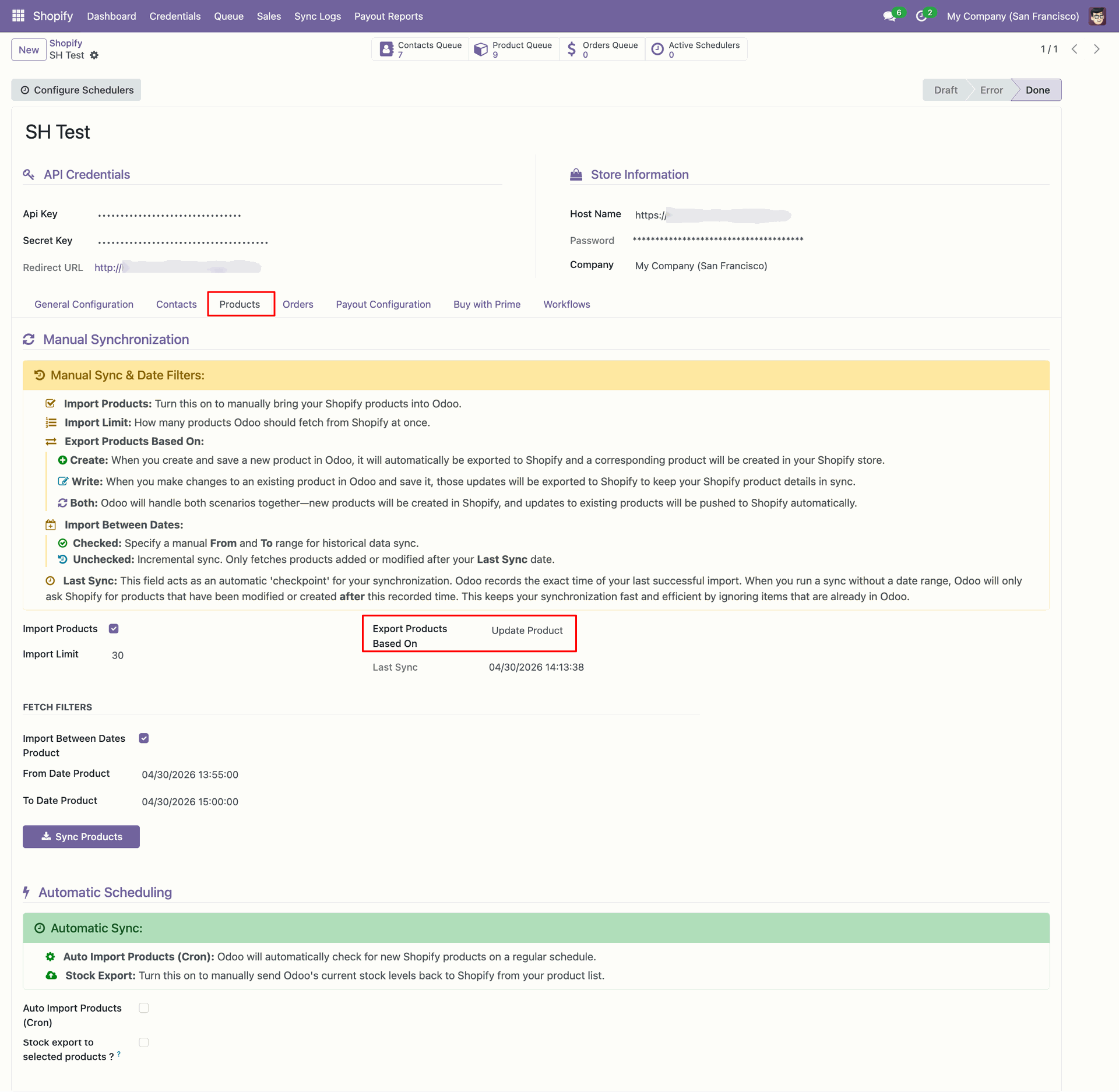
Task: Click the Store Information shopping bag icon
Action: coord(576,174)
